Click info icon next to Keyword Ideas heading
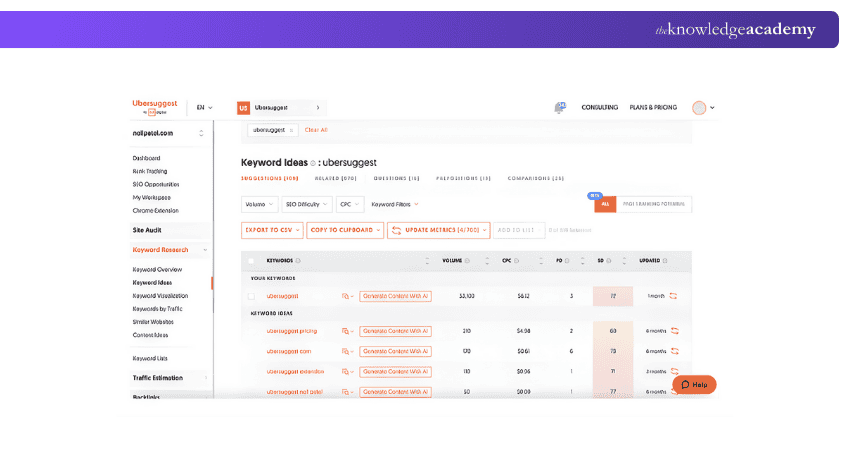 [x=313, y=163]
